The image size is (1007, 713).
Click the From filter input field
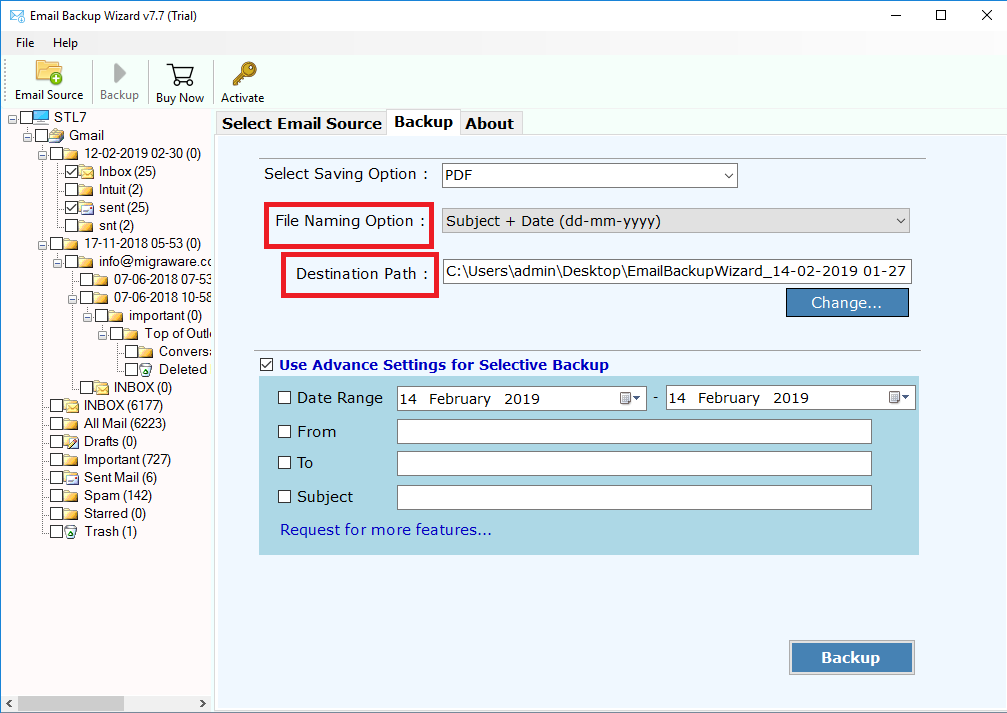(634, 432)
